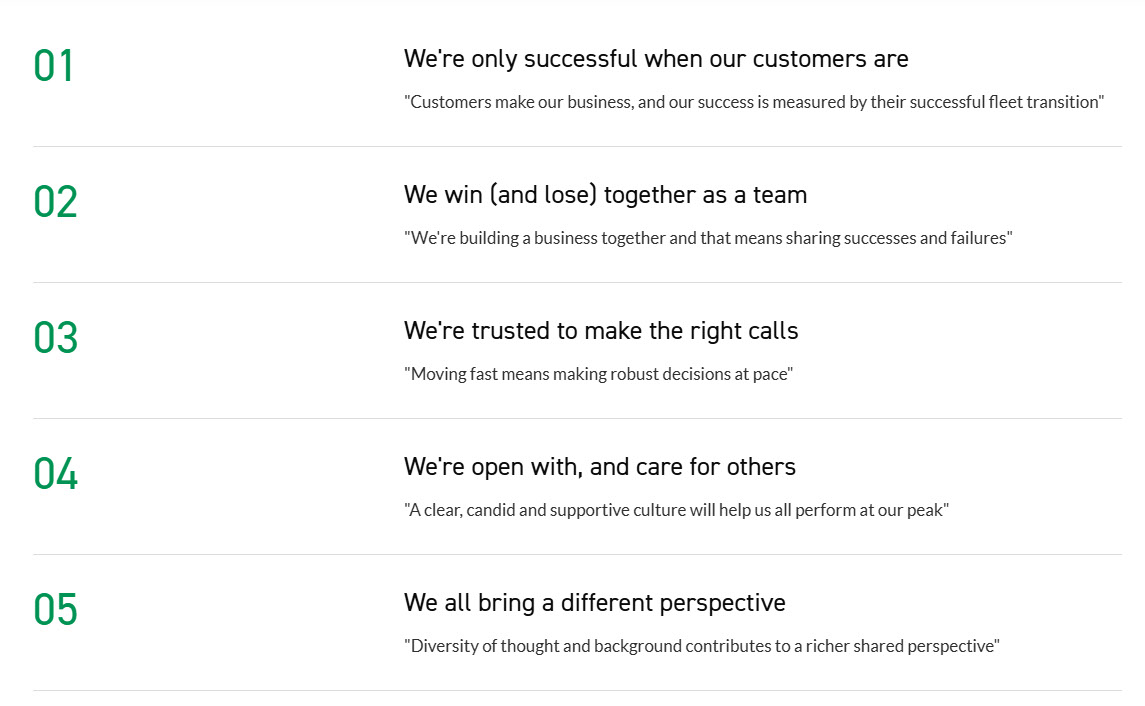The height and width of the screenshot is (706, 1145).
Task: Click the green 05 number
Action: [x=55, y=610]
